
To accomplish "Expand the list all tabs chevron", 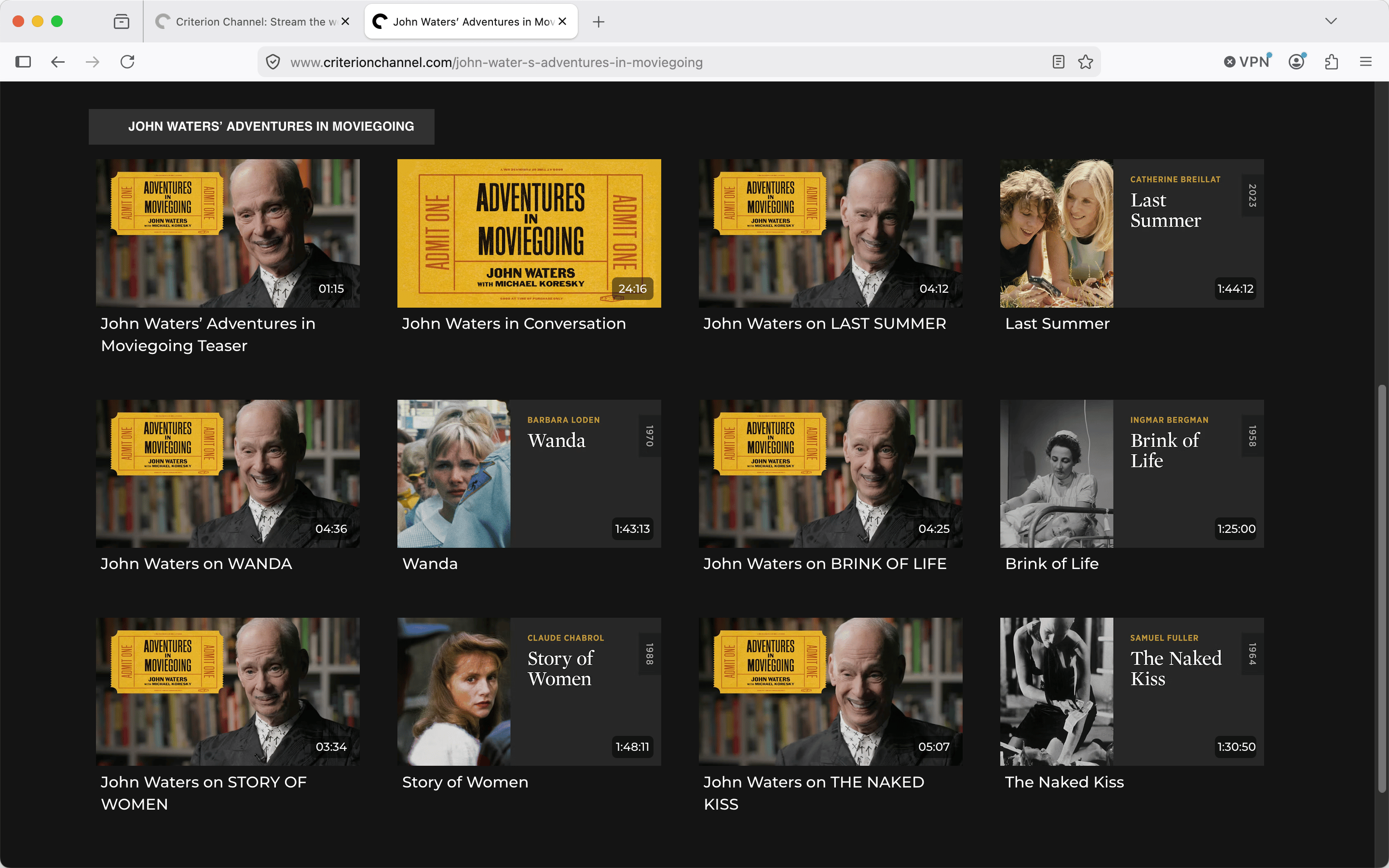I will pyautogui.click(x=1331, y=21).
